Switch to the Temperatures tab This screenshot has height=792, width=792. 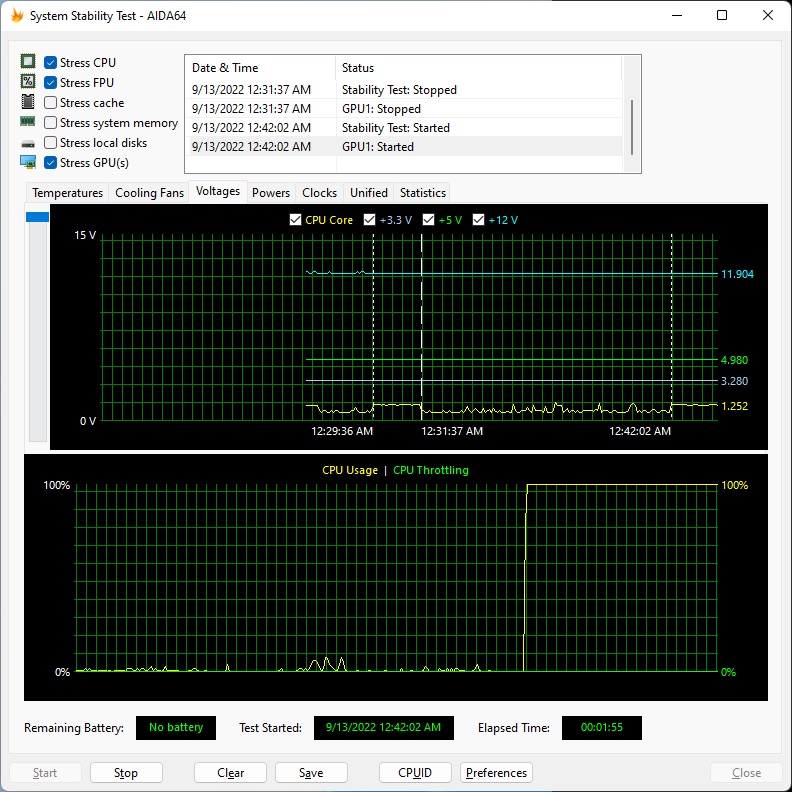pos(67,193)
